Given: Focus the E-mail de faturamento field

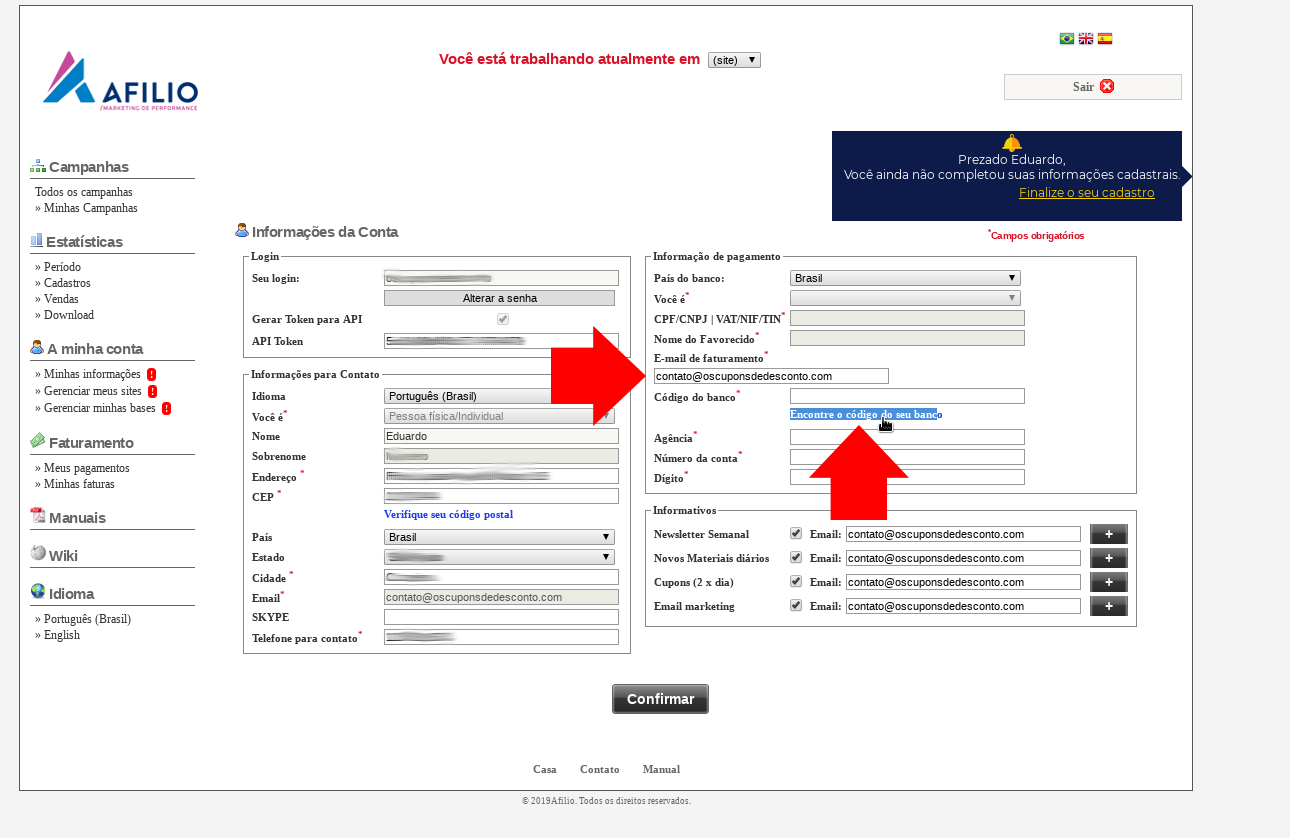Looking at the screenshot, I should click(771, 376).
